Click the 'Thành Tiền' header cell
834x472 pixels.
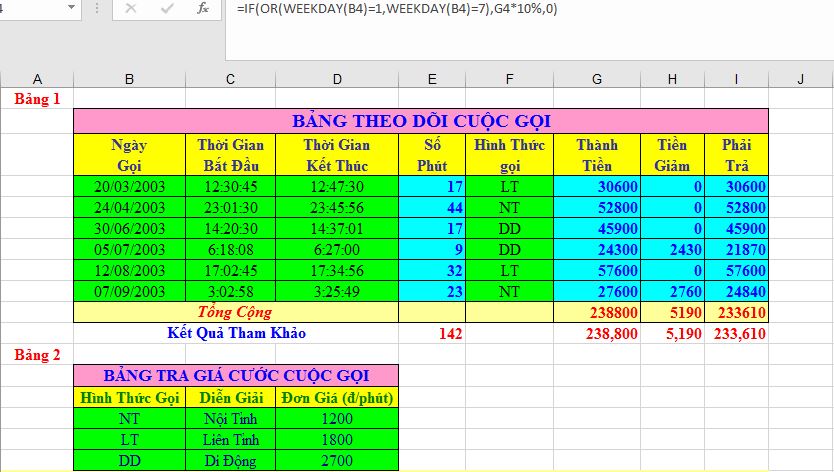[x=597, y=155]
